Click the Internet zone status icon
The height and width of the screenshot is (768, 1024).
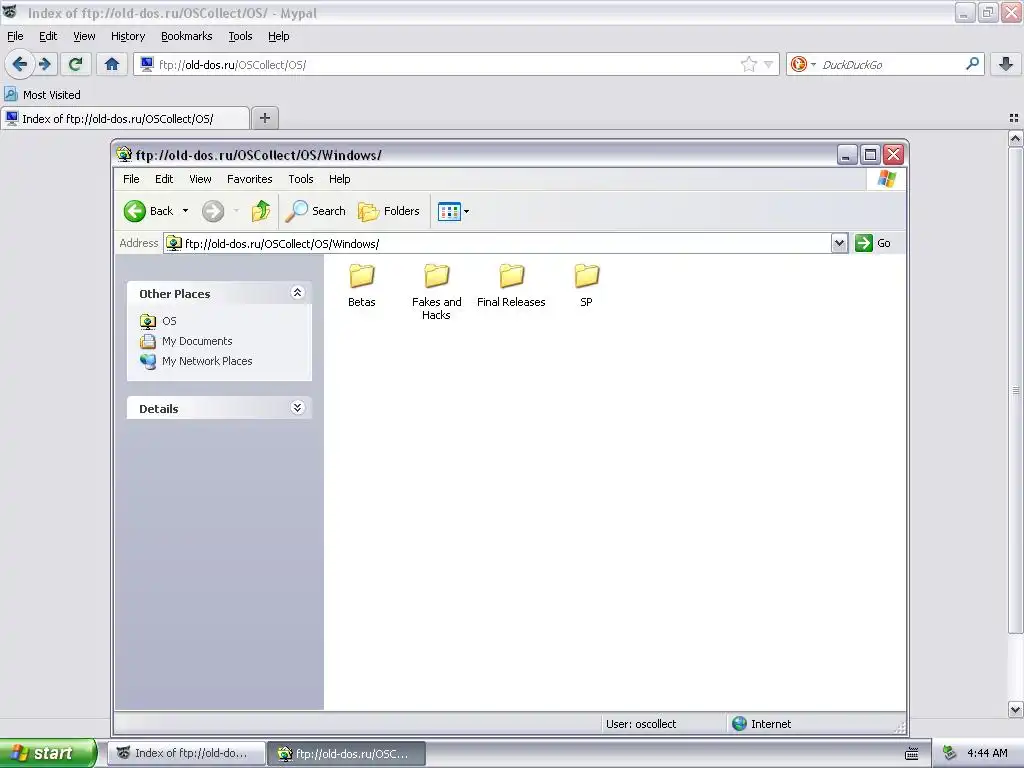739,724
